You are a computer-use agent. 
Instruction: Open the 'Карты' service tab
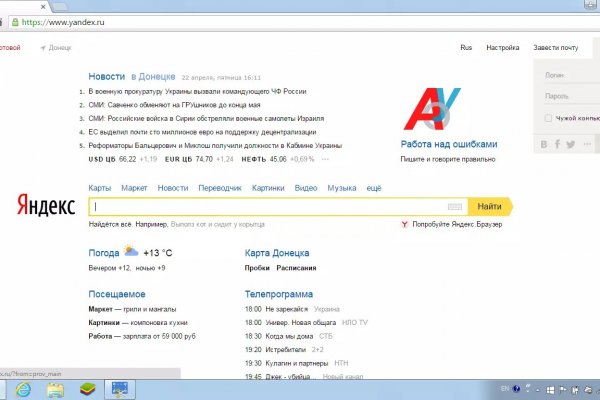click(x=99, y=188)
